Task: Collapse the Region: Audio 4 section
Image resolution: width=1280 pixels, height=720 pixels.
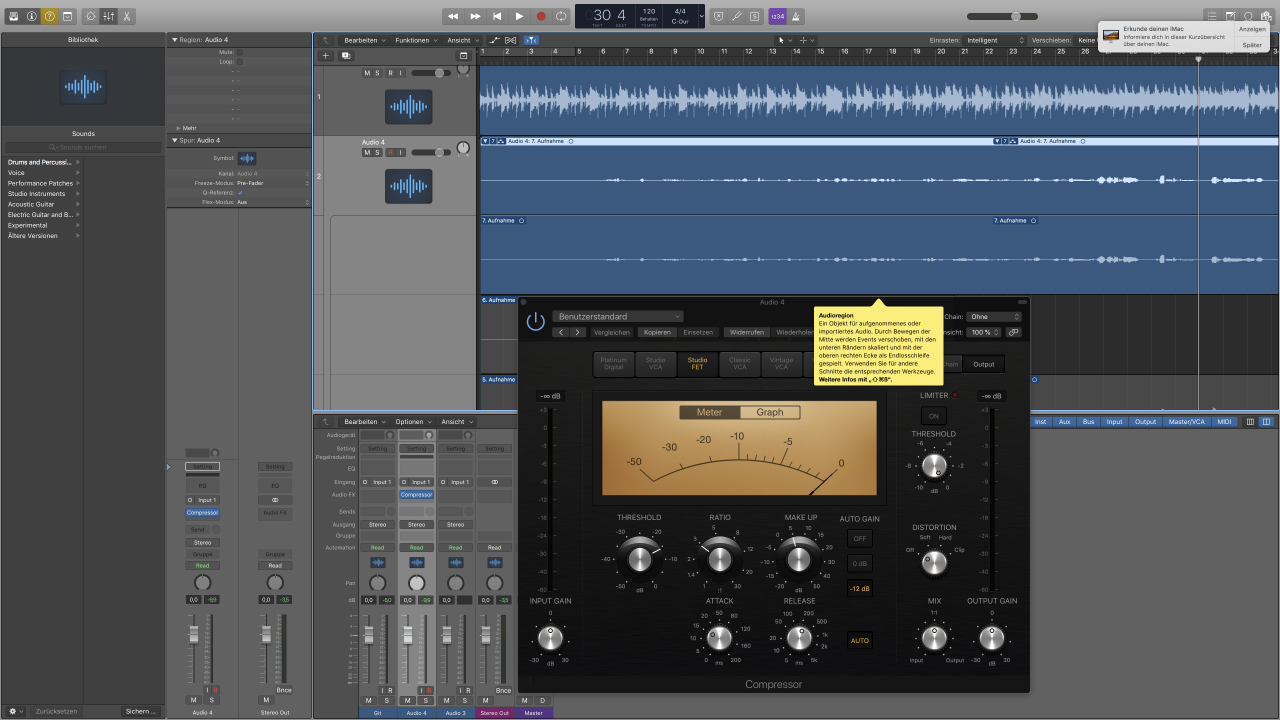Action: tap(174, 40)
